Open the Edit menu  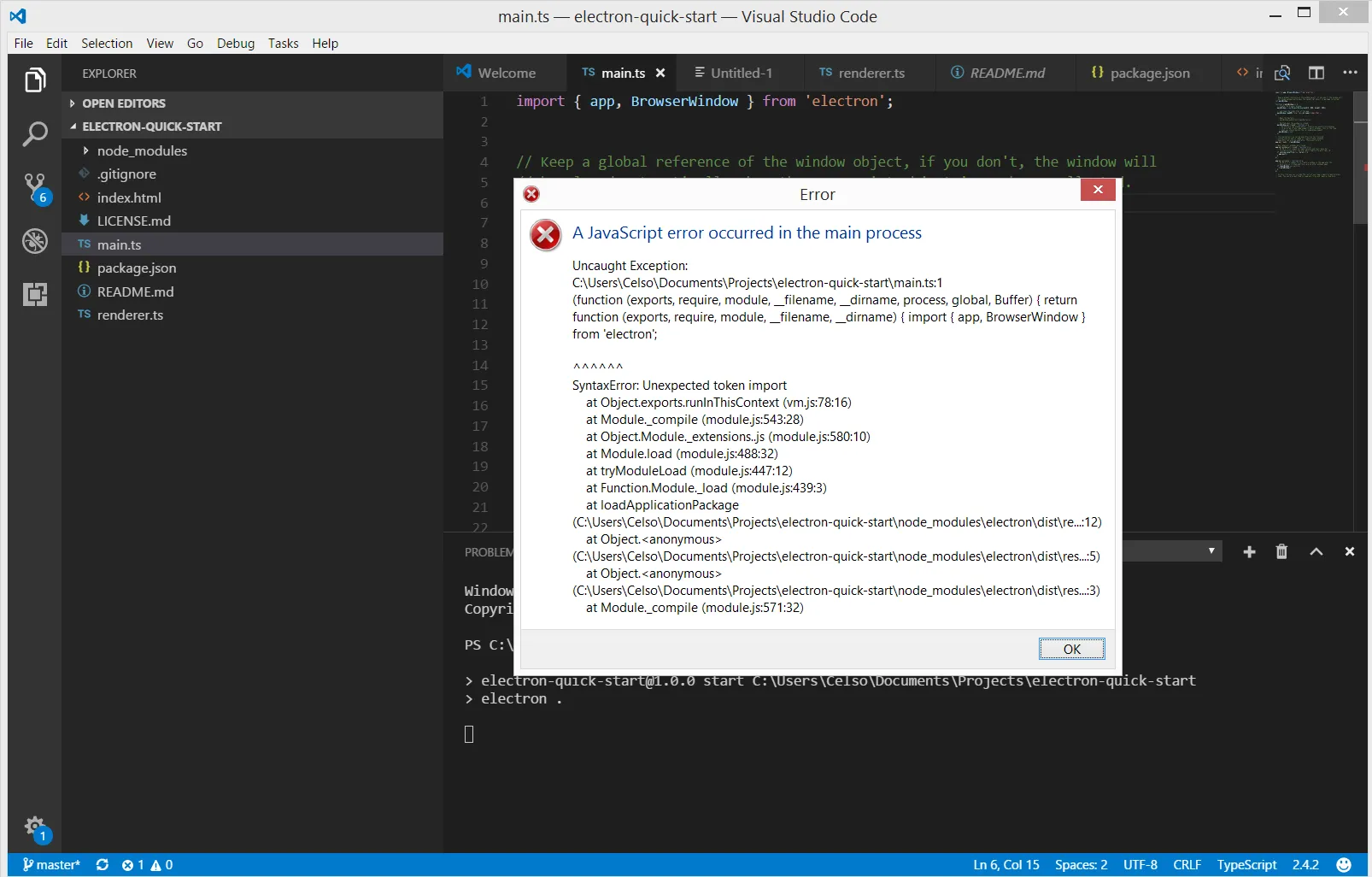pos(56,44)
